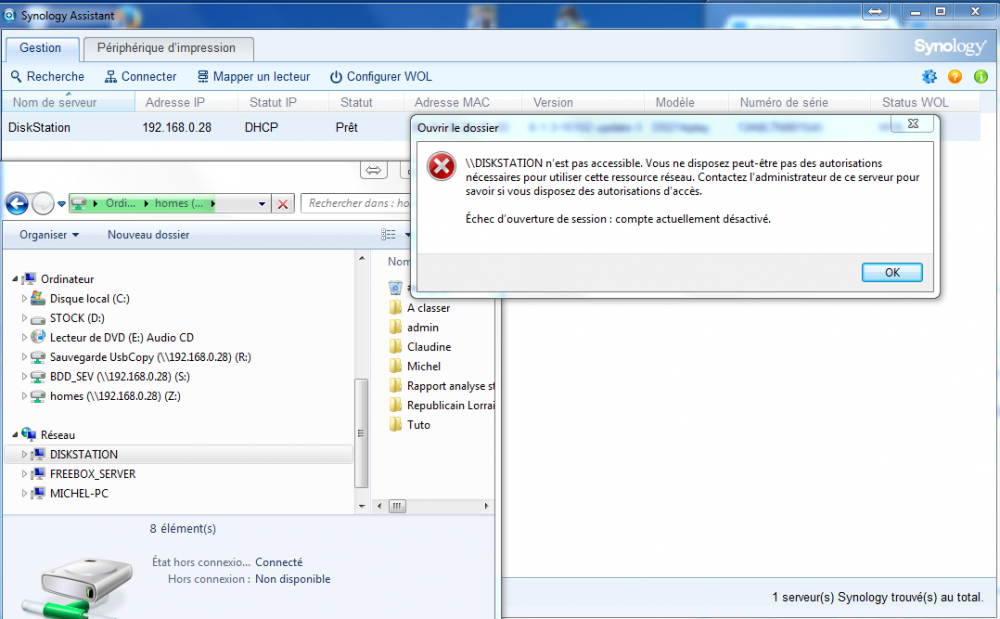Show the green info icon details
Screen dimensions: 1000x619
click(981, 76)
